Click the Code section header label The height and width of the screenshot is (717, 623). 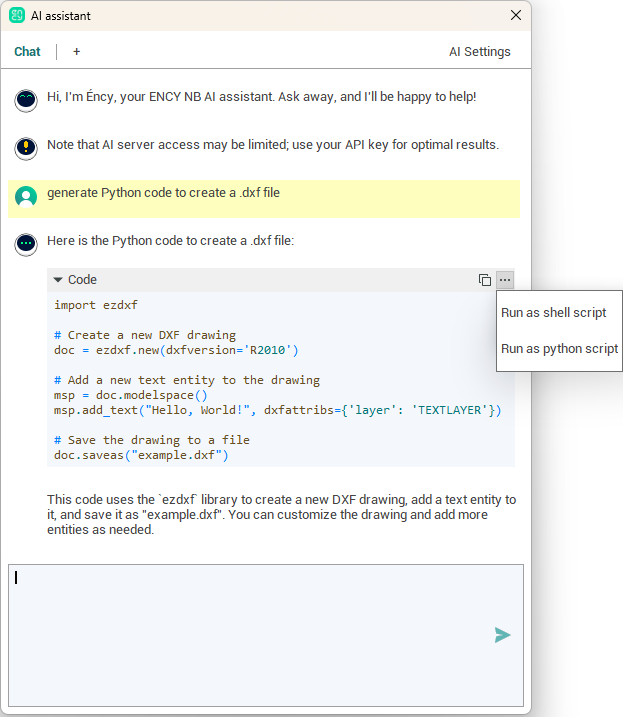coord(82,280)
